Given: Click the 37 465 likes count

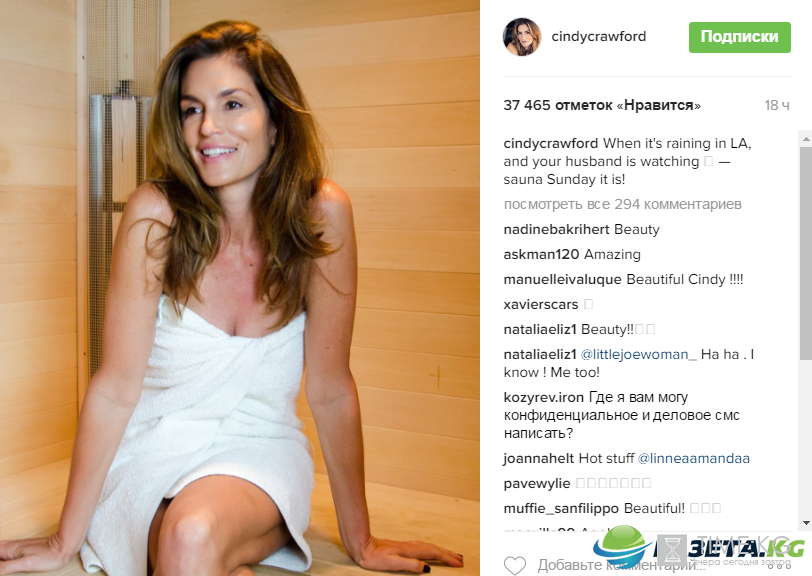Looking at the screenshot, I should (x=602, y=105).
